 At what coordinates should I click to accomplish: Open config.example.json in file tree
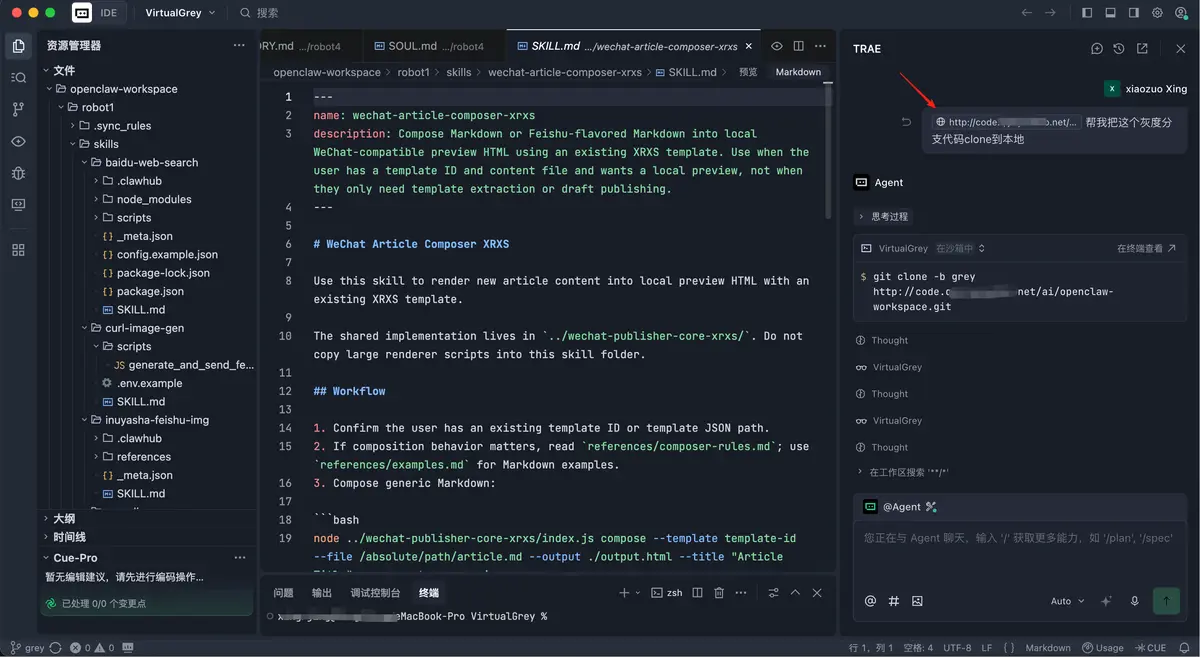(x=167, y=255)
